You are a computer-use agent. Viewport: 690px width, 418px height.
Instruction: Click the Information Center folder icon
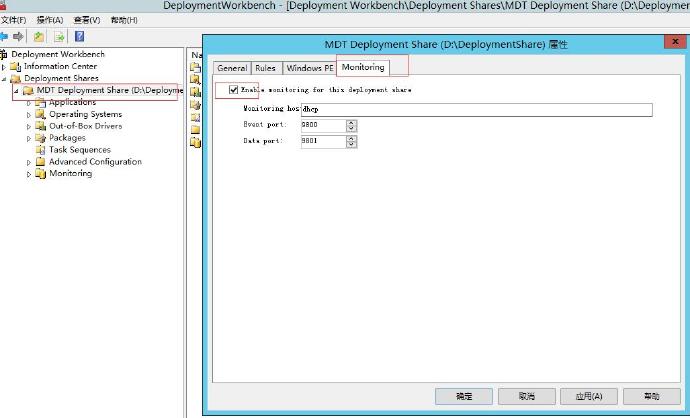(x=16, y=66)
